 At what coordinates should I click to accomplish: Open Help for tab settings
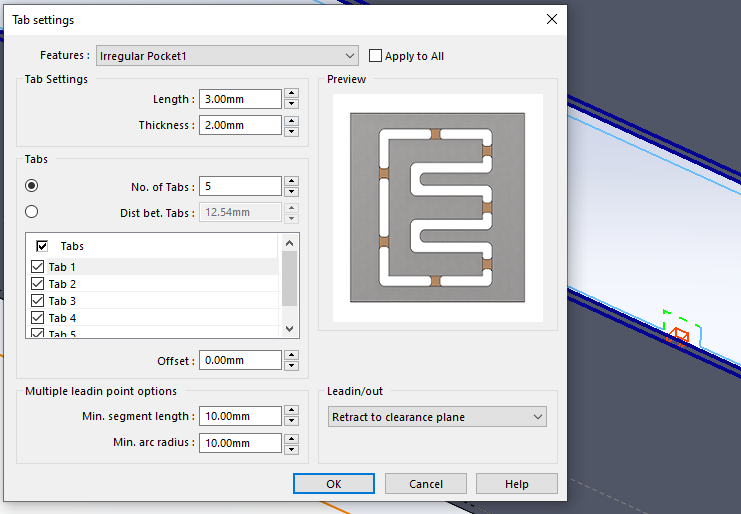click(516, 484)
